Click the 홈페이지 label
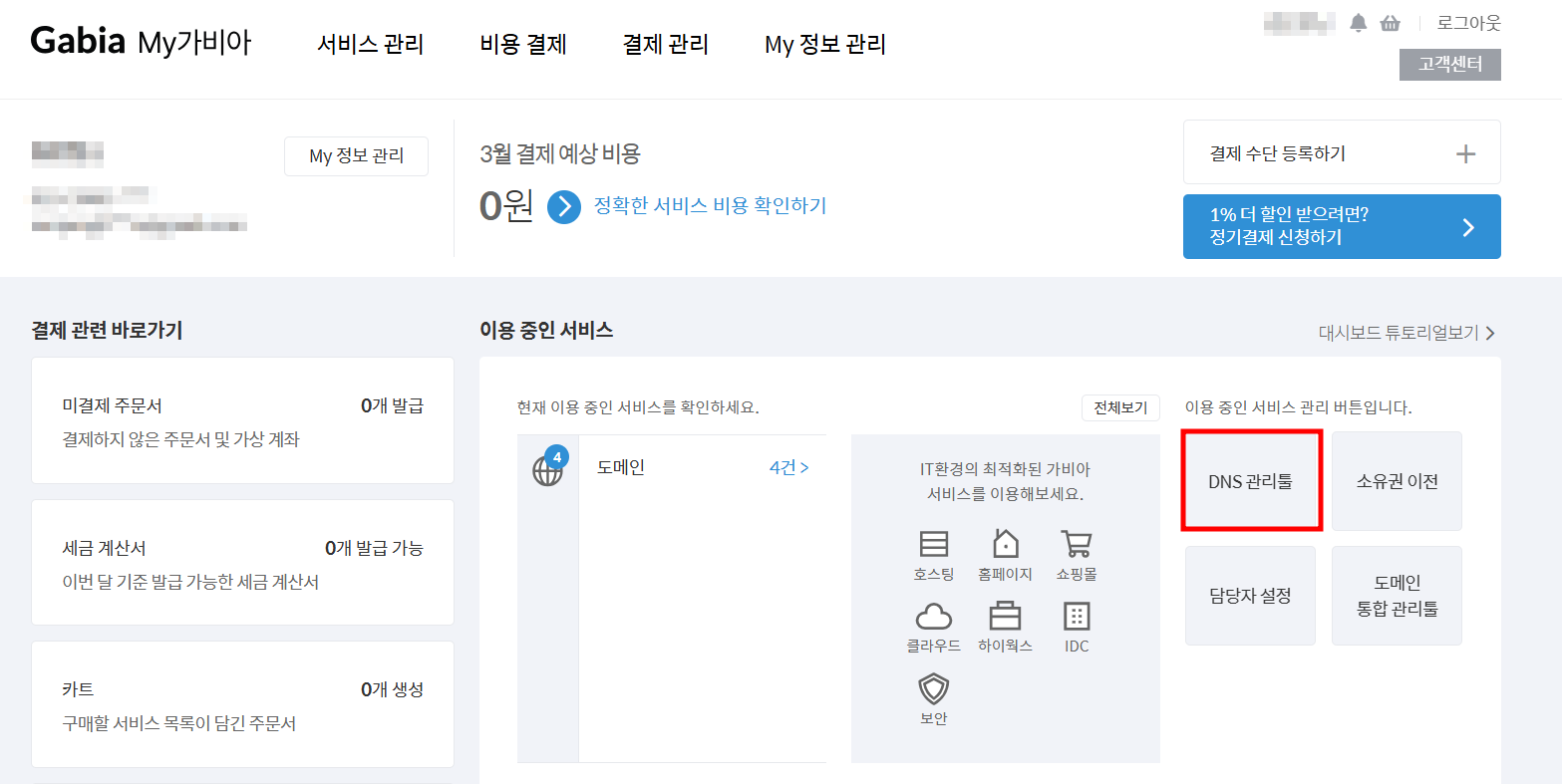The width and height of the screenshot is (1562, 784). pos(1005,574)
